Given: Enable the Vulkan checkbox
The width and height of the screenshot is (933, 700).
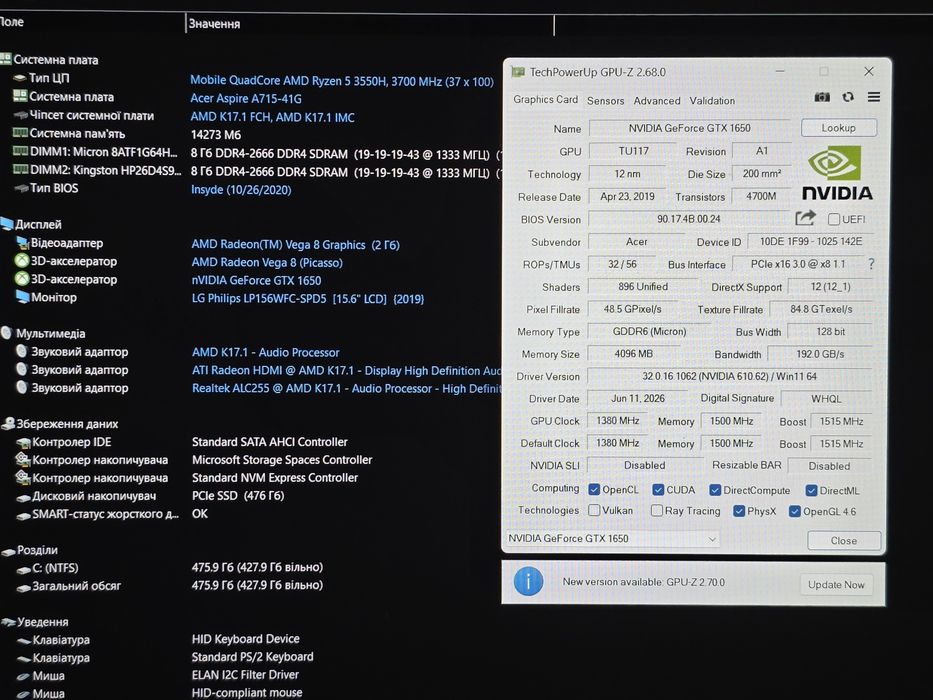Looking at the screenshot, I should (594, 510).
